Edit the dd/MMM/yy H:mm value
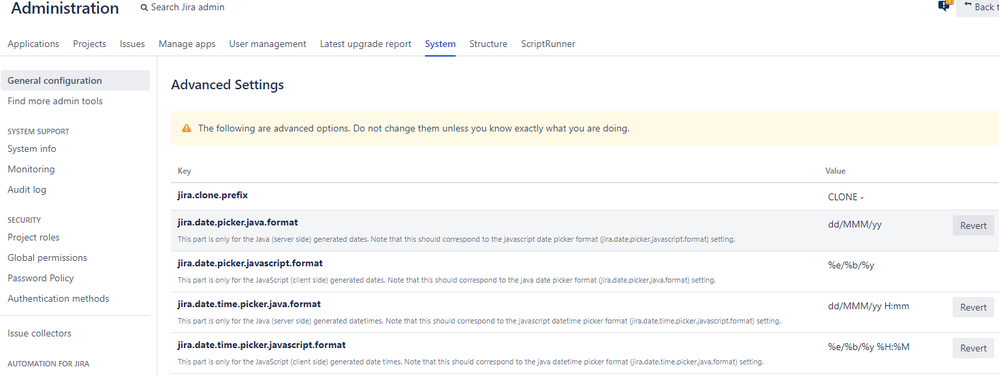This screenshot has height=376, width=999. [868, 306]
